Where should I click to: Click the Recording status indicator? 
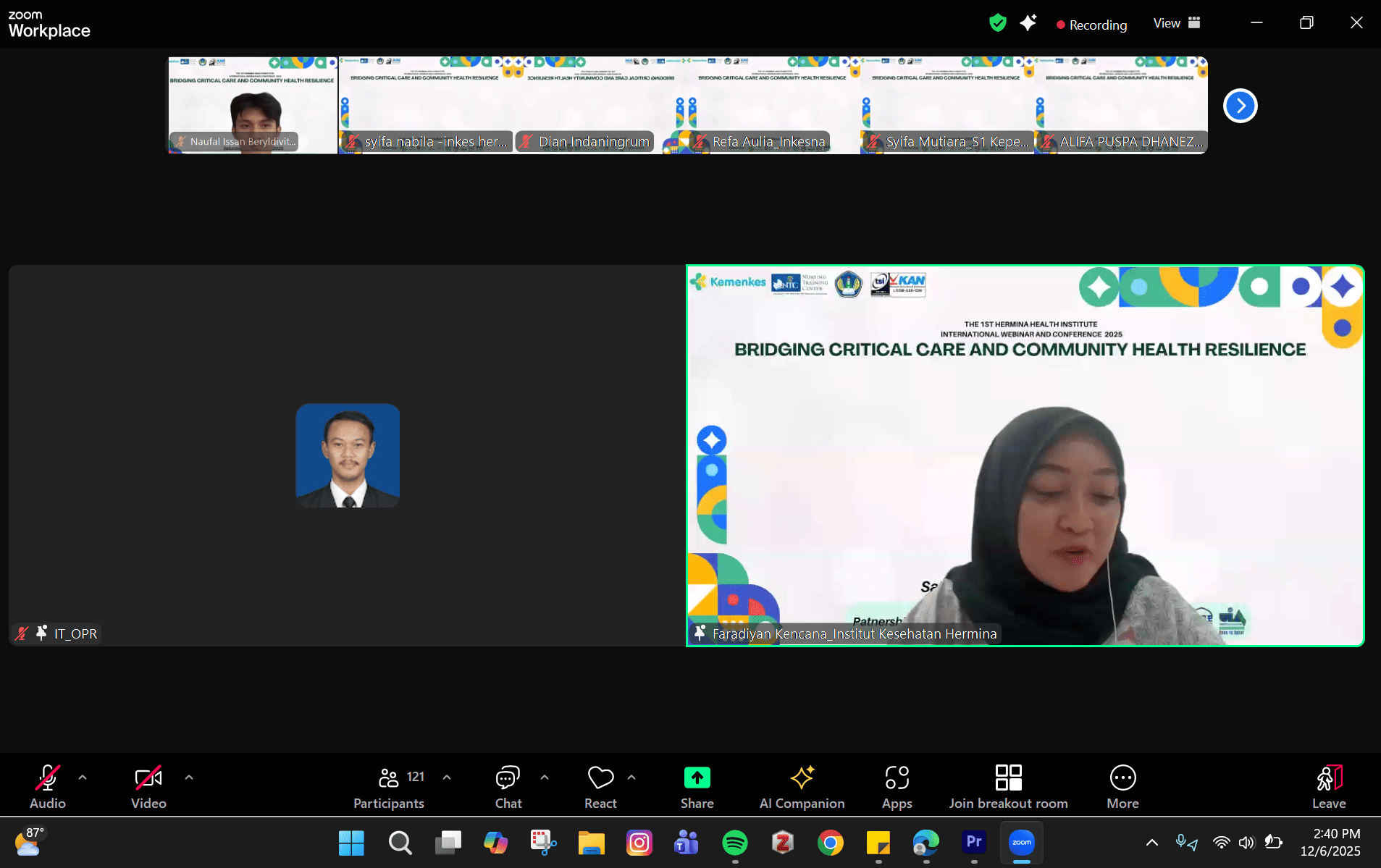[1091, 25]
